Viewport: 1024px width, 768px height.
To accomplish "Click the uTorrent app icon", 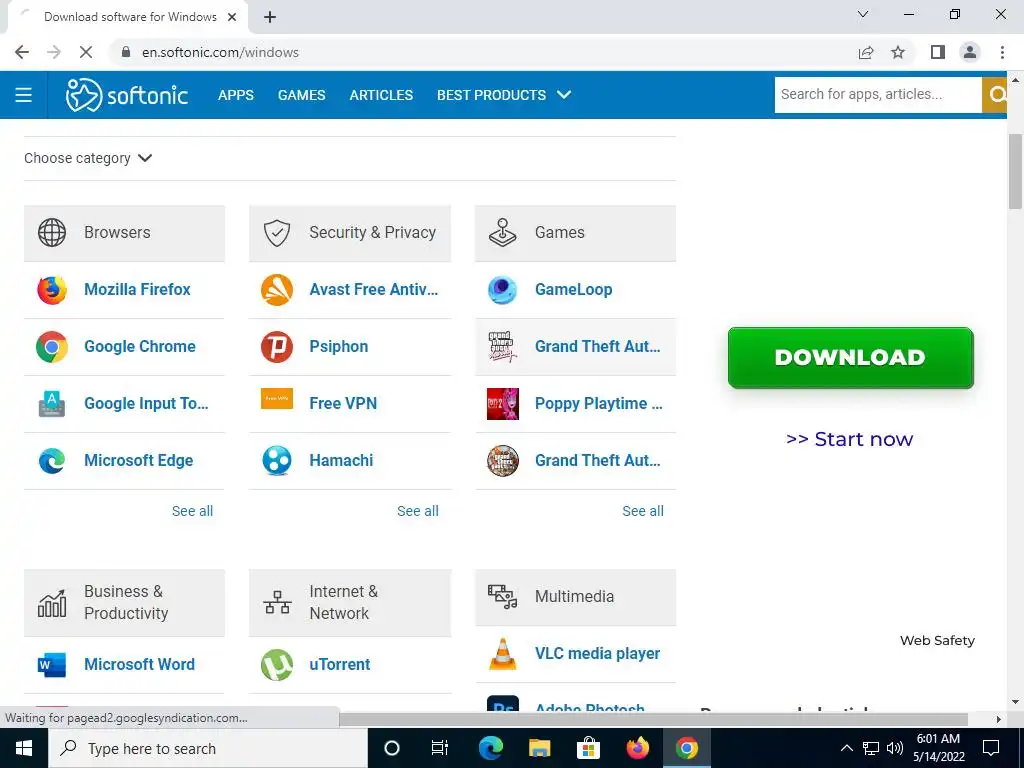I will coord(277,665).
